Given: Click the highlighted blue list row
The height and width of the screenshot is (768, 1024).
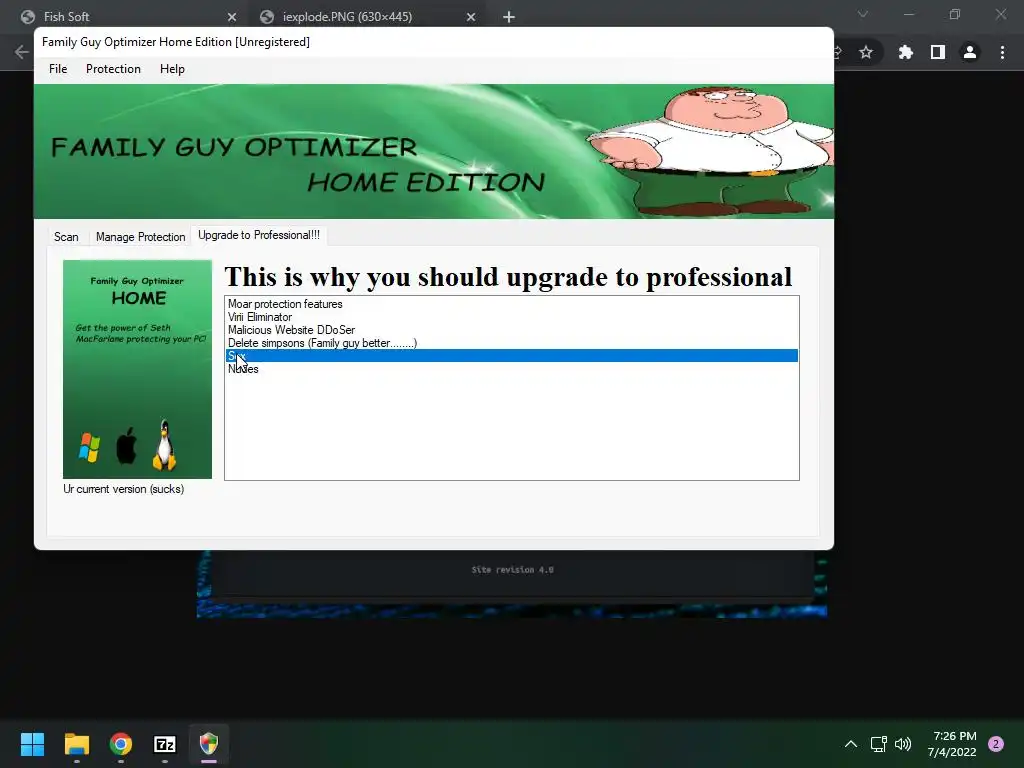Looking at the screenshot, I should [x=511, y=355].
